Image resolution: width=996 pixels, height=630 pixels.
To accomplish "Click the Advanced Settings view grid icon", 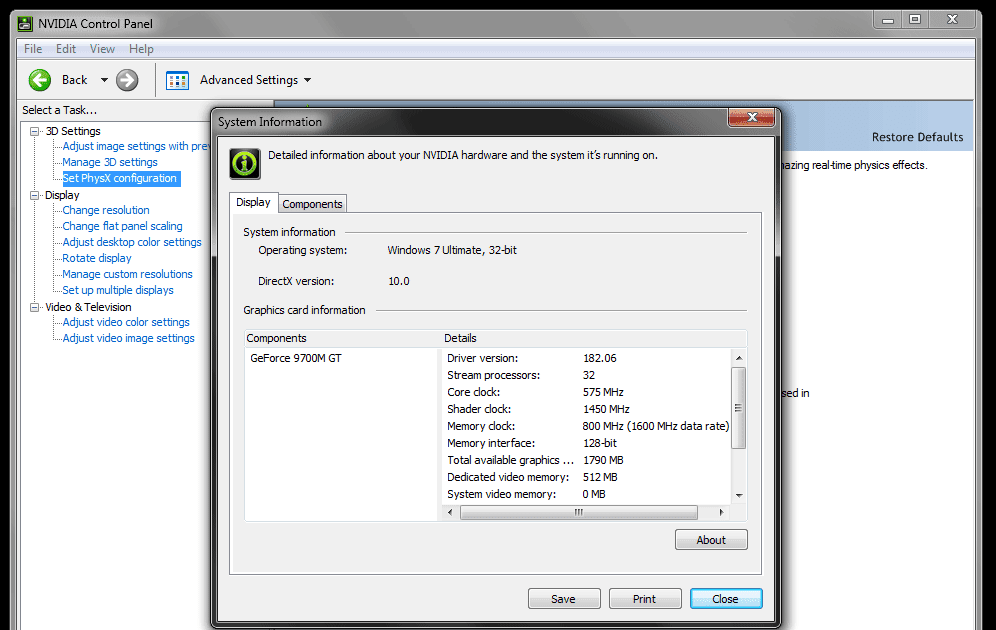I will pyautogui.click(x=177, y=80).
